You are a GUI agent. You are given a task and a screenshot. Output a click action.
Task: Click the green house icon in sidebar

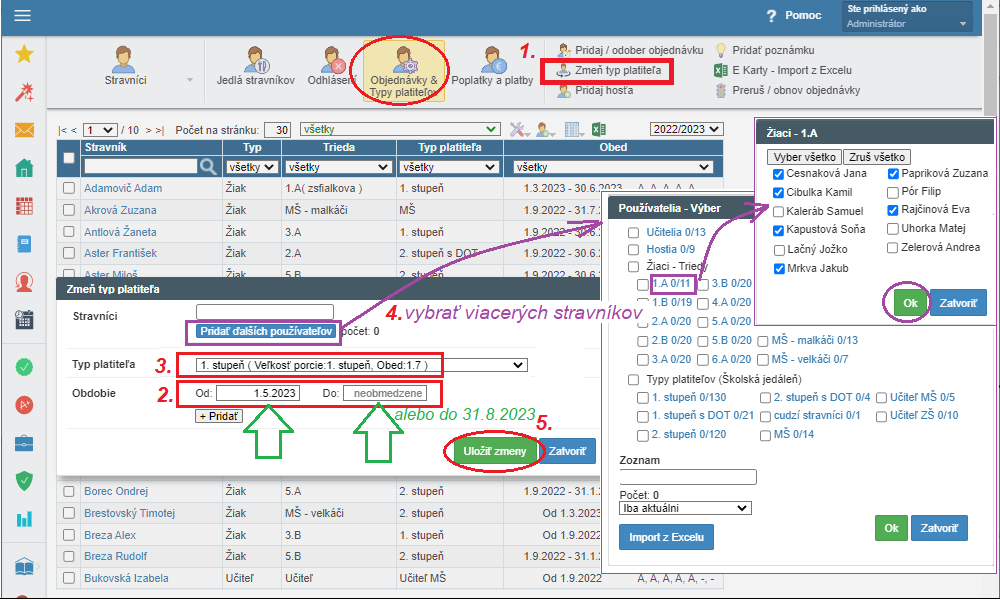tap(24, 168)
